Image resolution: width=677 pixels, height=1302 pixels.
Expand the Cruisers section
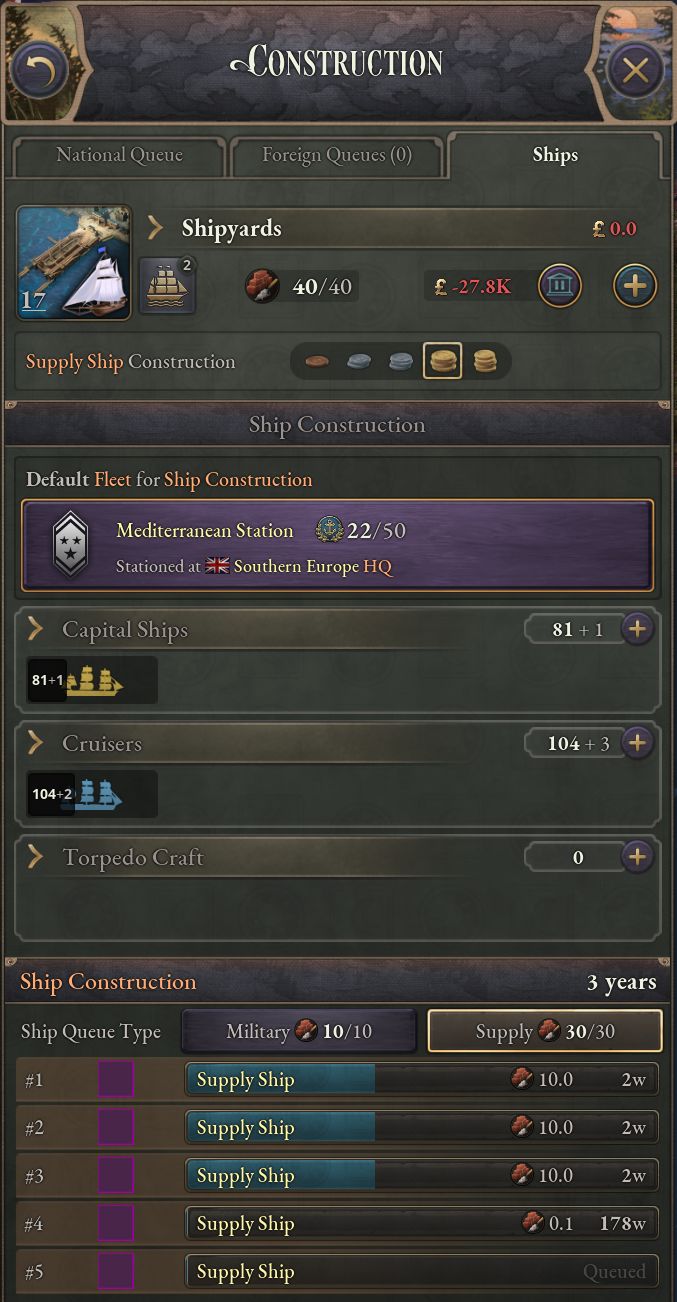[x=36, y=743]
